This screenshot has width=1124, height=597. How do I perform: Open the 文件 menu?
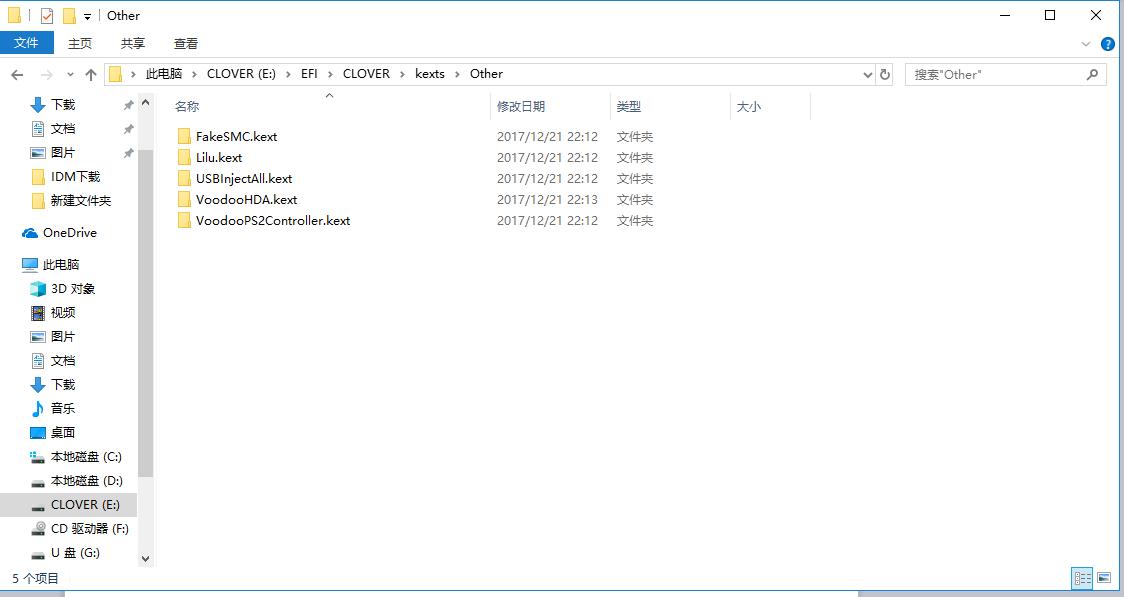(28, 43)
